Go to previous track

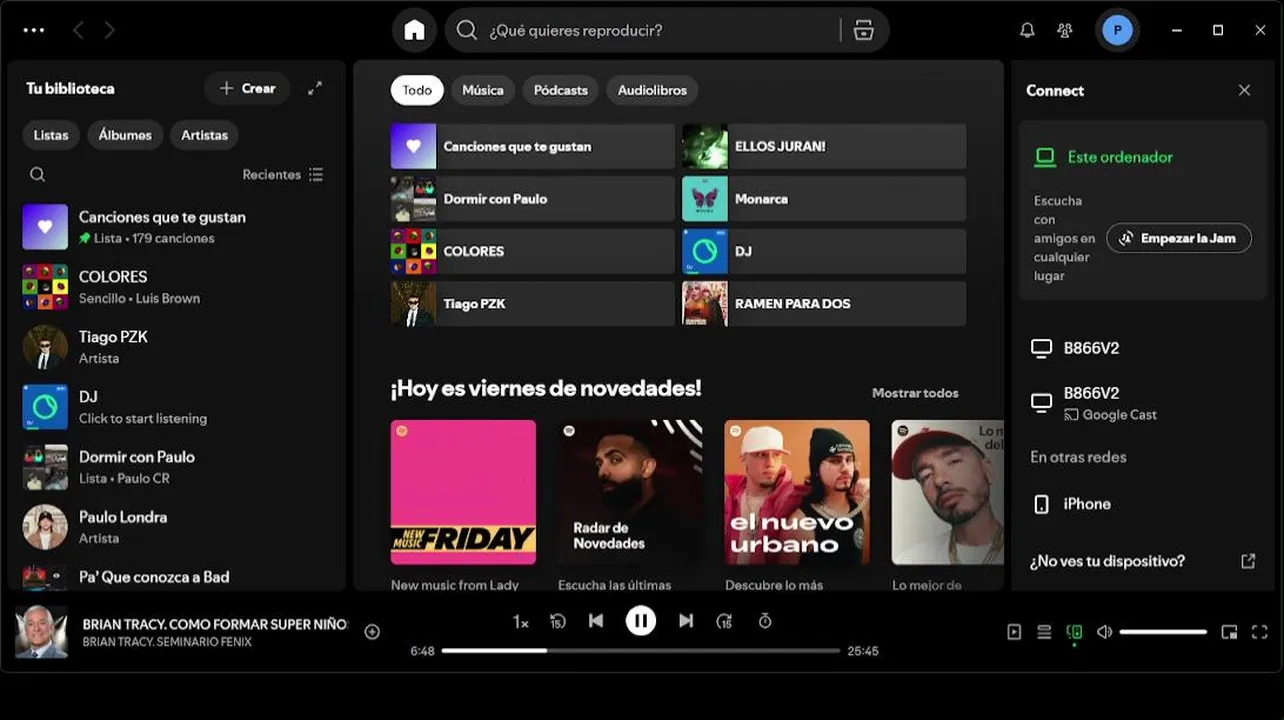tap(596, 621)
